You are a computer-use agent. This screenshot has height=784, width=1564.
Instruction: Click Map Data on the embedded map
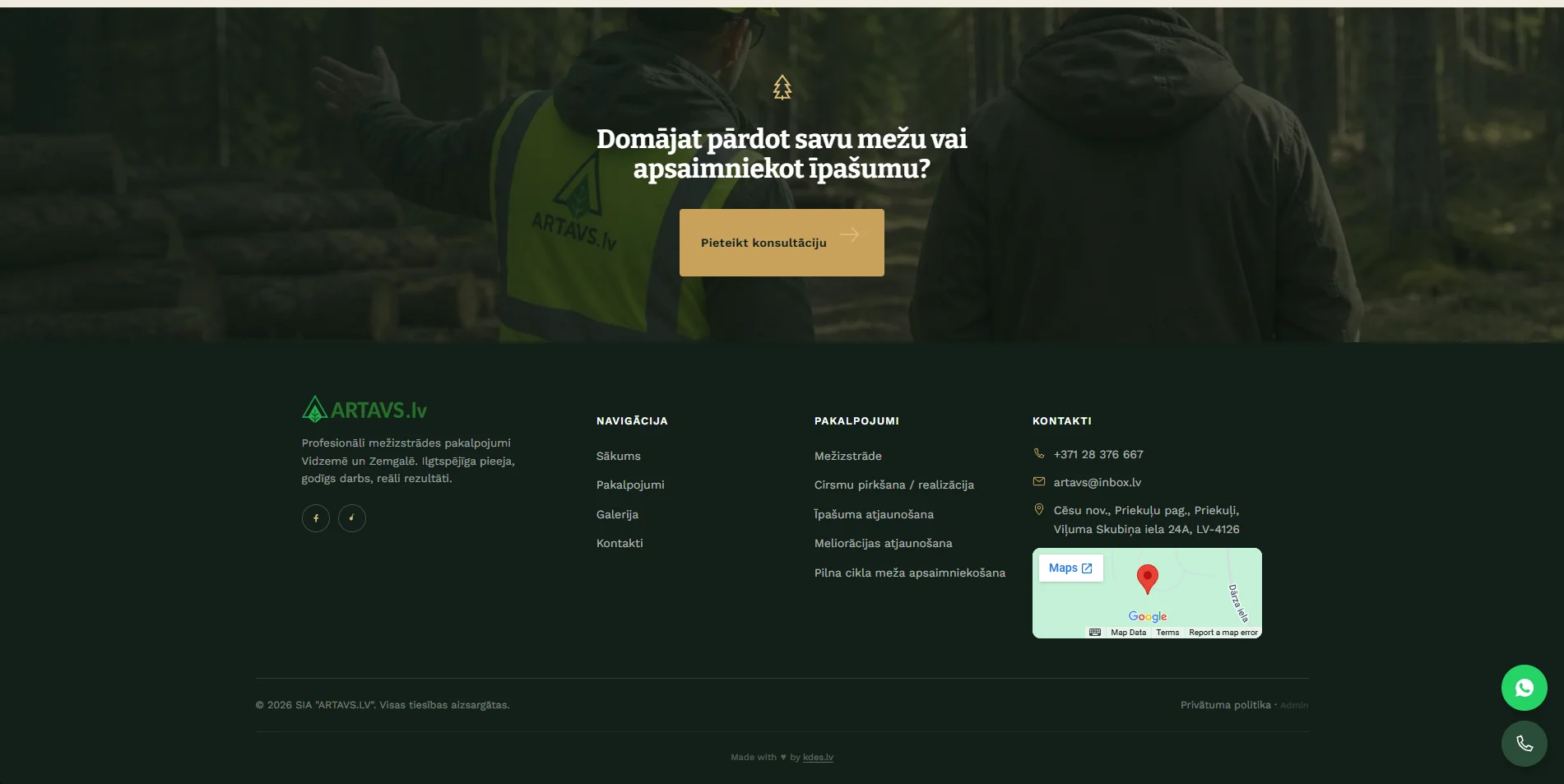click(1128, 633)
